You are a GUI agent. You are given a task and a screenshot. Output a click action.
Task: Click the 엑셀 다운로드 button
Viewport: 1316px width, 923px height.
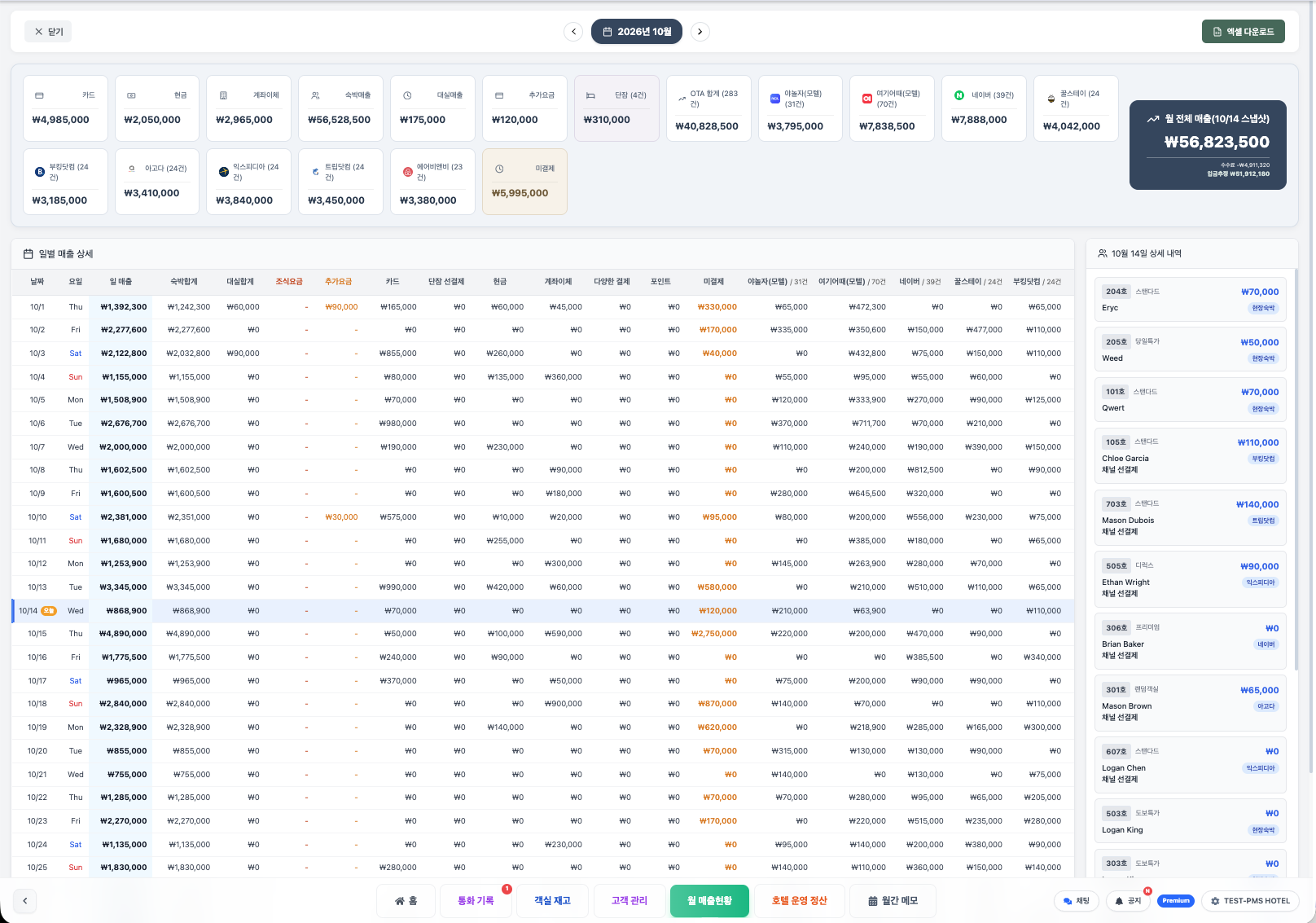tap(1244, 32)
